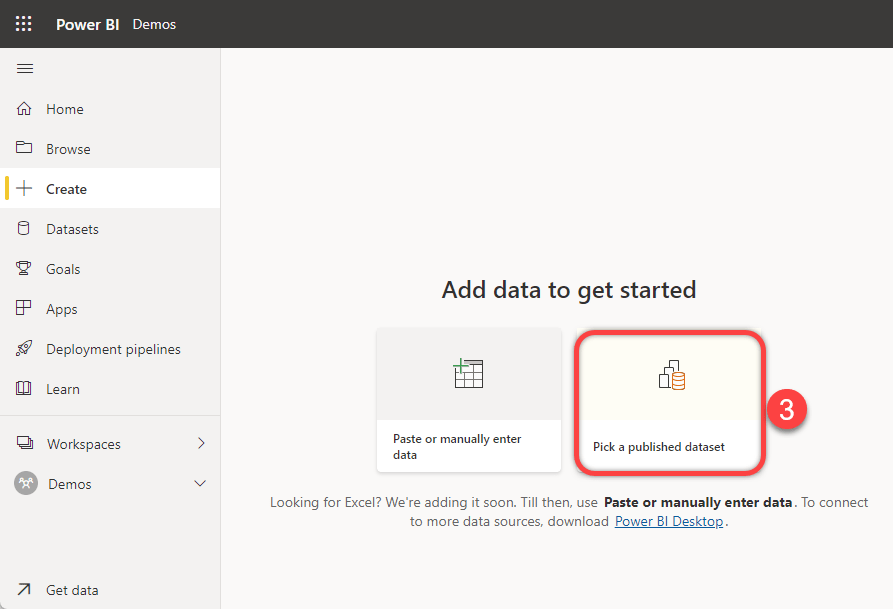
Task: Open the Power BI Desktop download link
Action: 669,521
